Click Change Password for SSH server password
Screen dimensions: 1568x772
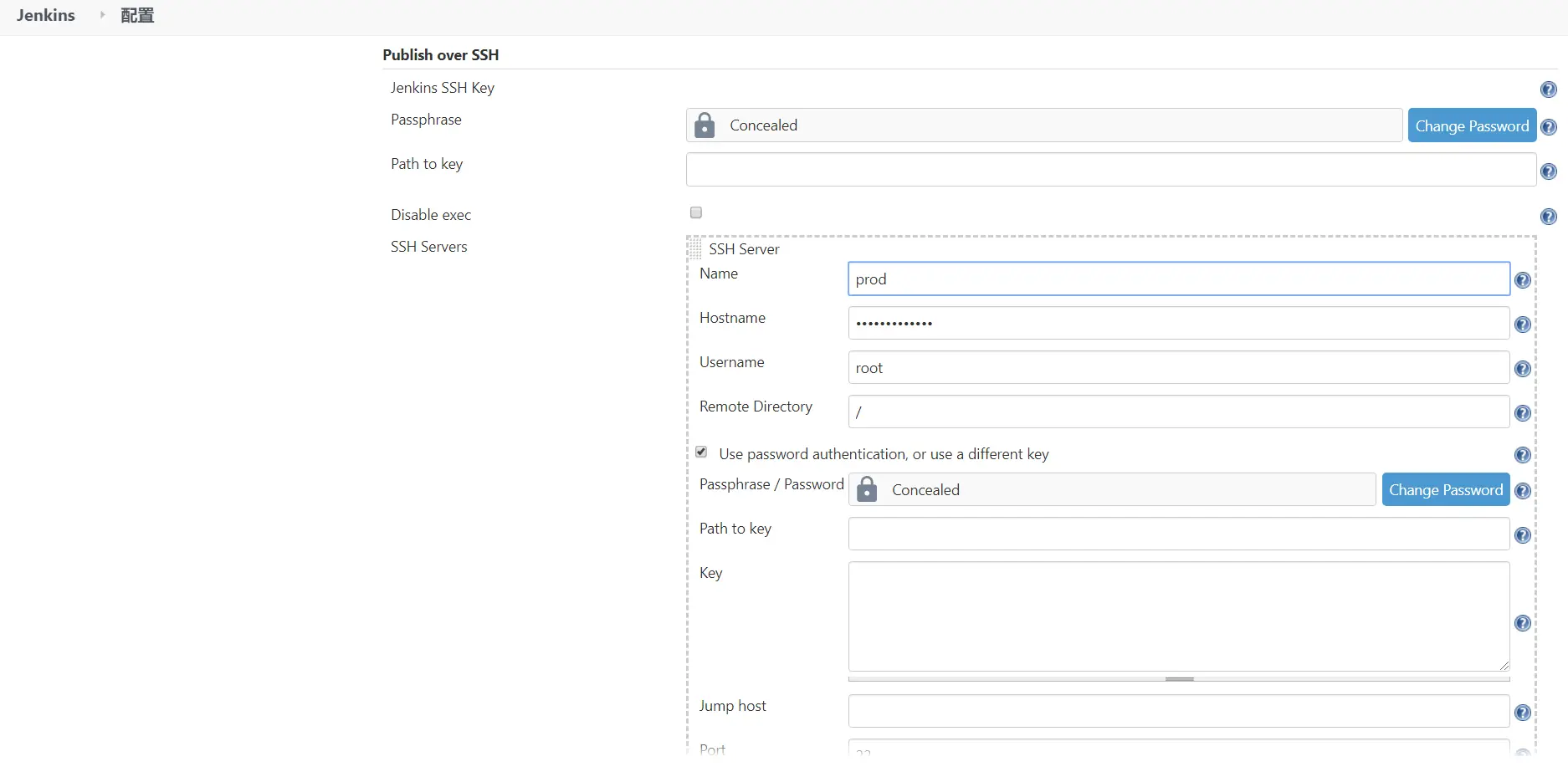1446,489
